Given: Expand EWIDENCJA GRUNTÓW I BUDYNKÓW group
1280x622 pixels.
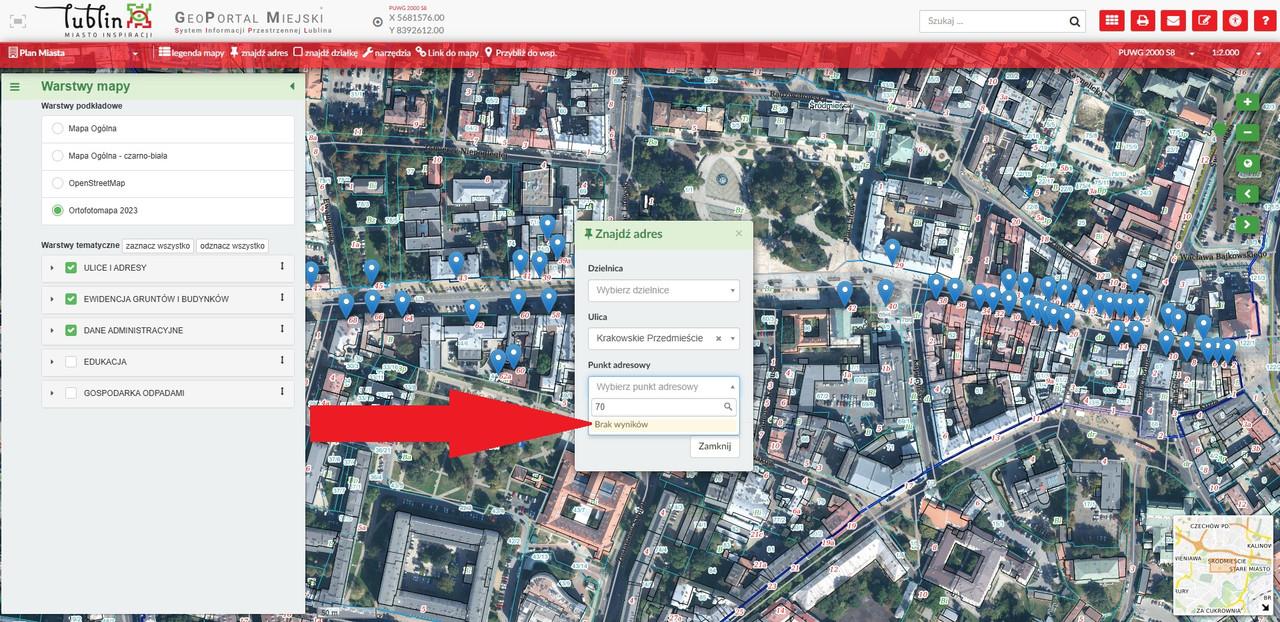Looking at the screenshot, I should click(51, 299).
